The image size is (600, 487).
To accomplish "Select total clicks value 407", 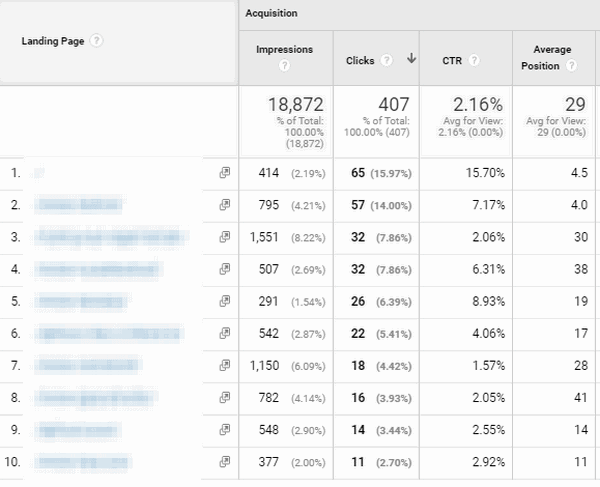I will coord(394,104).
